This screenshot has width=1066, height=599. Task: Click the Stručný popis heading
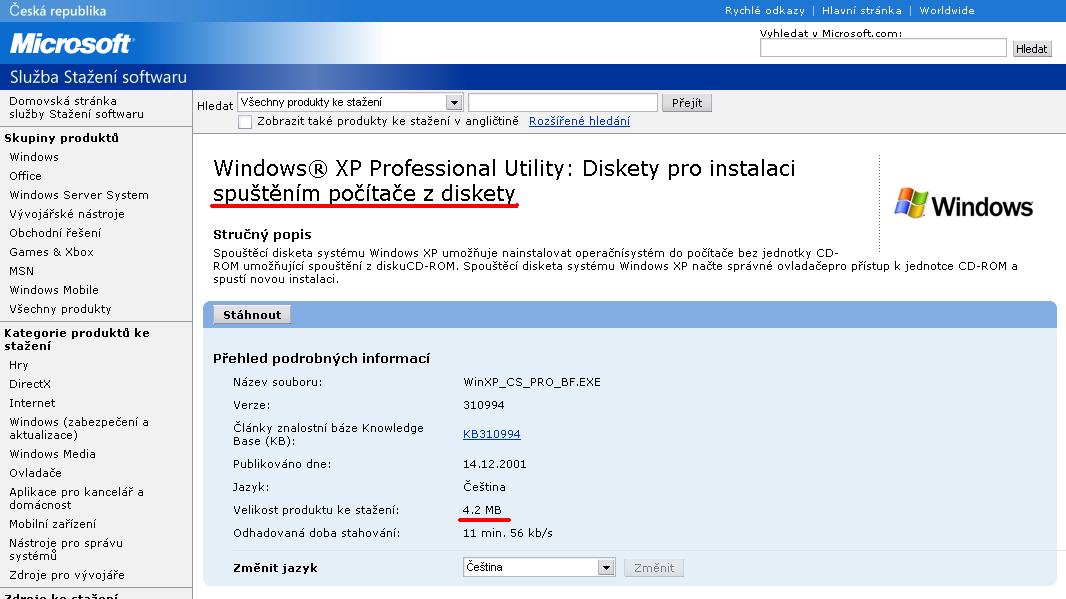coord(262,235)
